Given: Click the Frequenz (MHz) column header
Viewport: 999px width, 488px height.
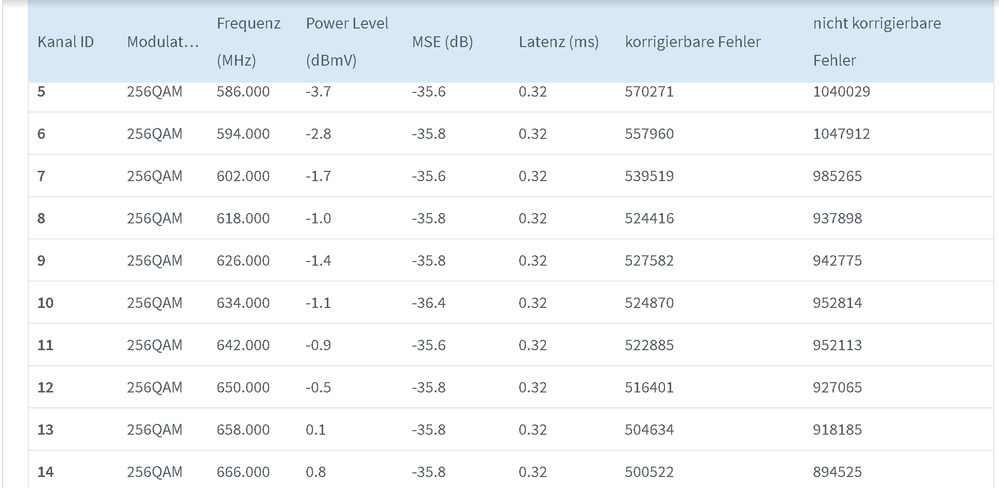Looking at the screenshot, I should point(248,41).
